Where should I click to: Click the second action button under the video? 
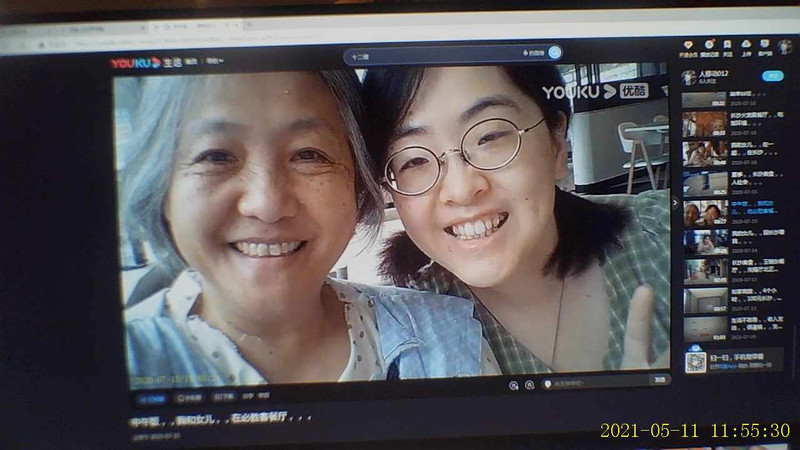[189, 398]
